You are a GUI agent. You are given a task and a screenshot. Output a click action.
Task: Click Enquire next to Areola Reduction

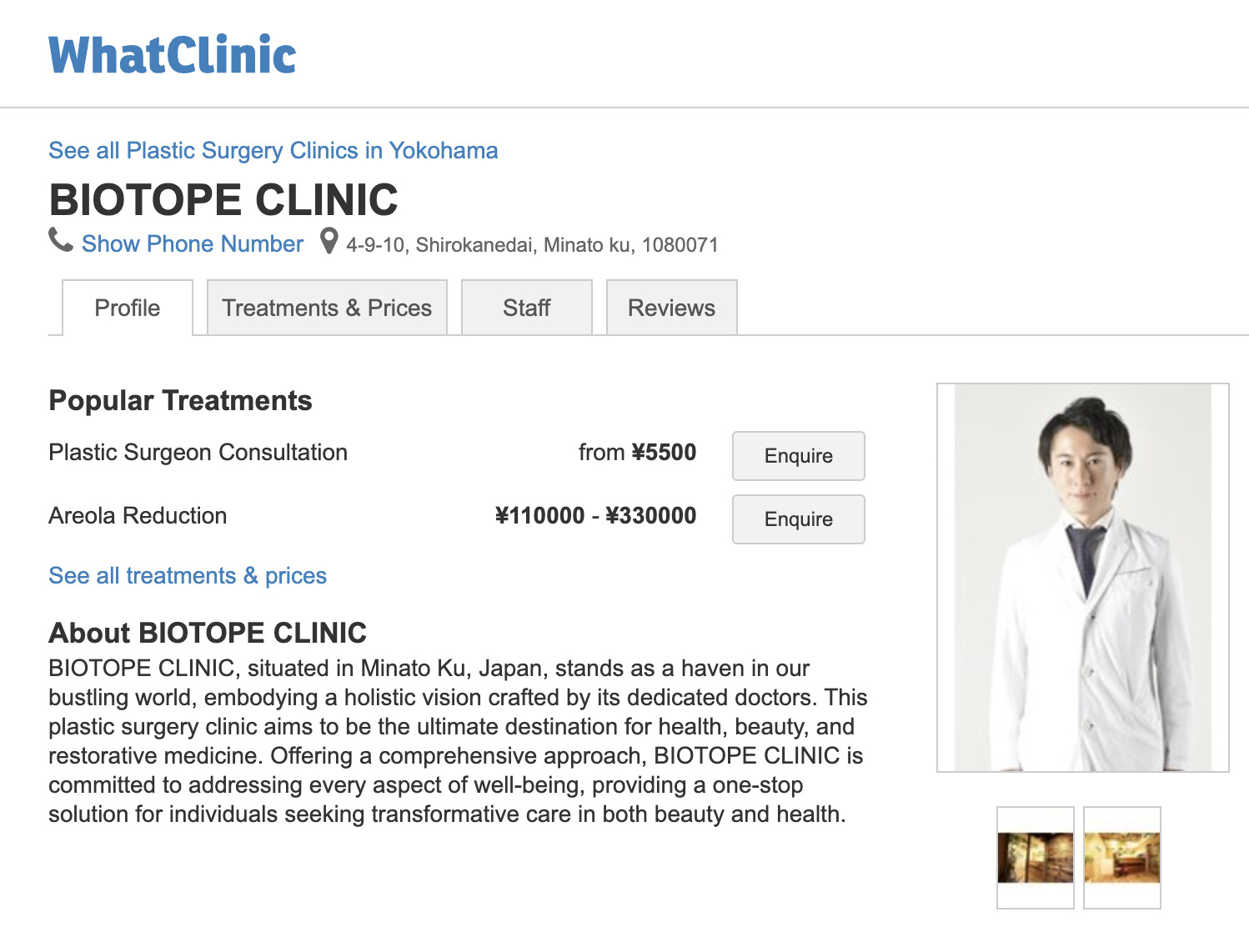(797, 519)
